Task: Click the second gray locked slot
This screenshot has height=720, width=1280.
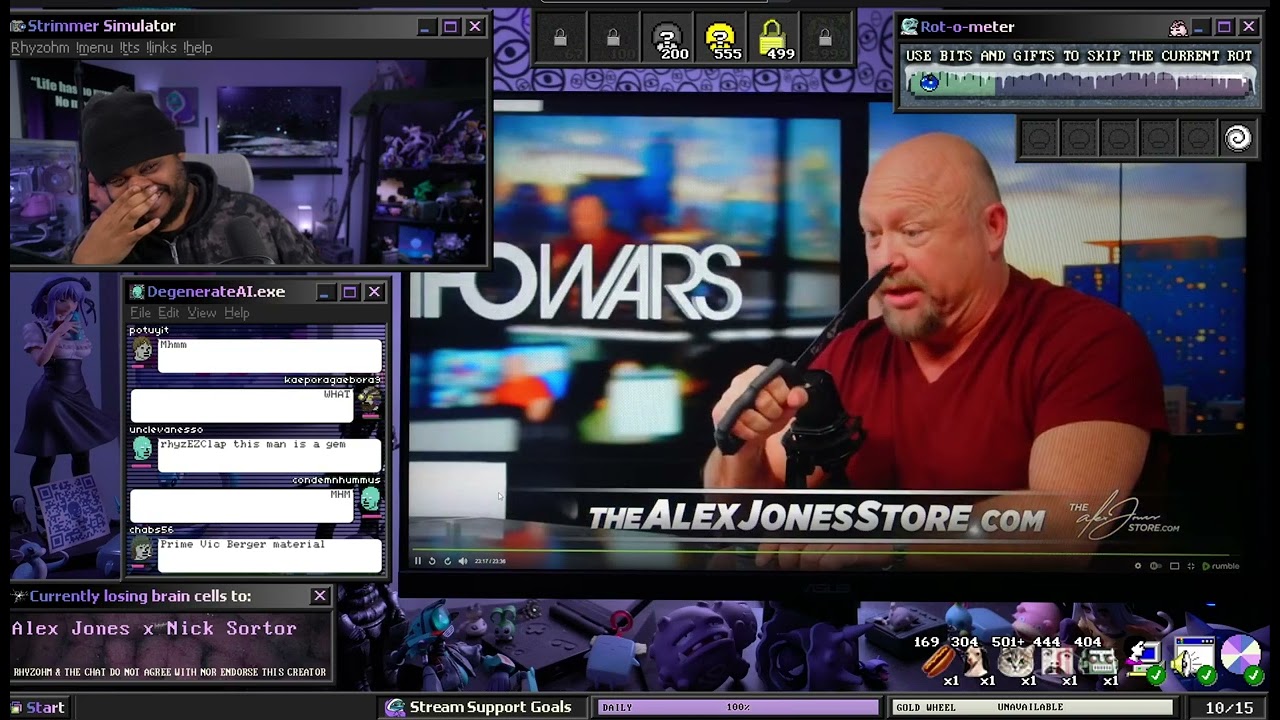Action: tap(613, 39)
